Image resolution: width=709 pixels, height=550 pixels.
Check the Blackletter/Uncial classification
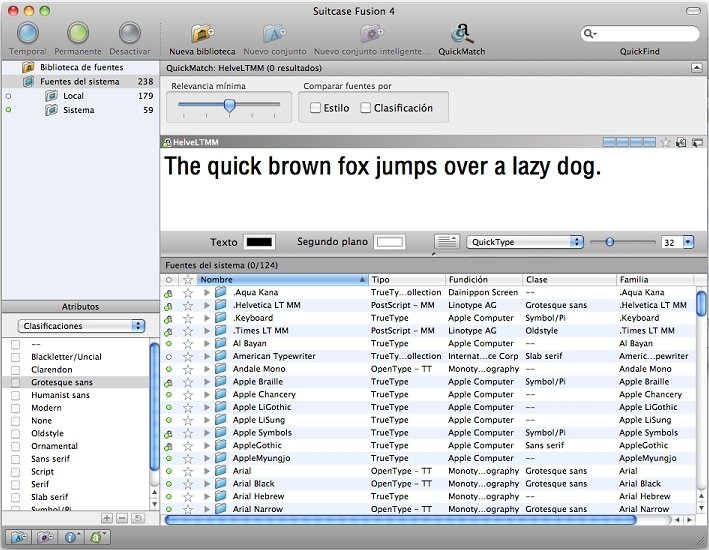(x=16, y=357)
